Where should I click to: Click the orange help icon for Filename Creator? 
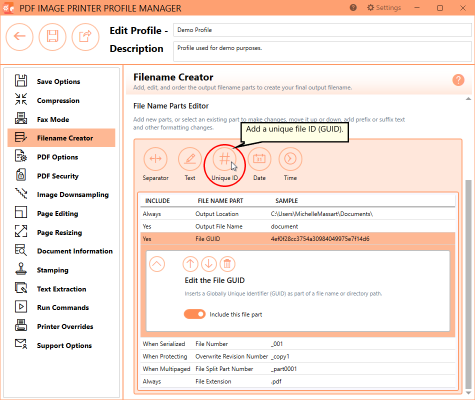point(458,80)
